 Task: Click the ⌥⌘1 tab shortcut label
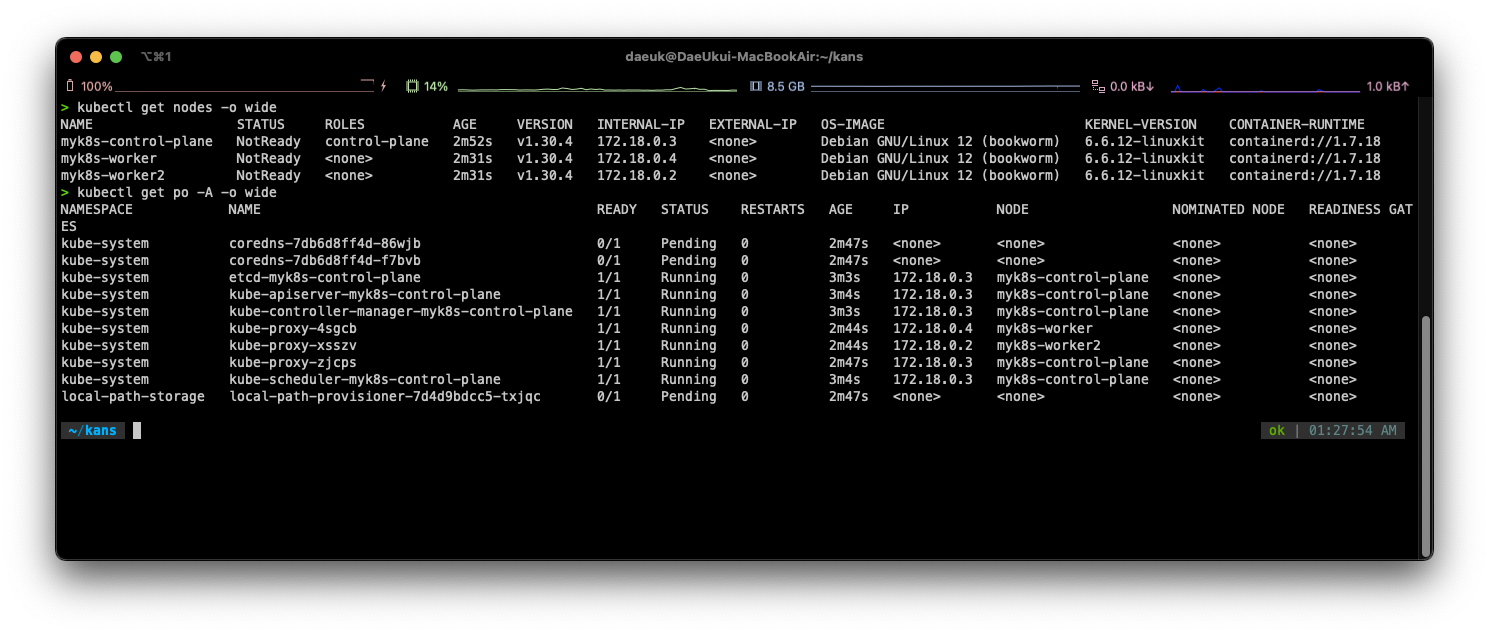click(x=156, y=57)
